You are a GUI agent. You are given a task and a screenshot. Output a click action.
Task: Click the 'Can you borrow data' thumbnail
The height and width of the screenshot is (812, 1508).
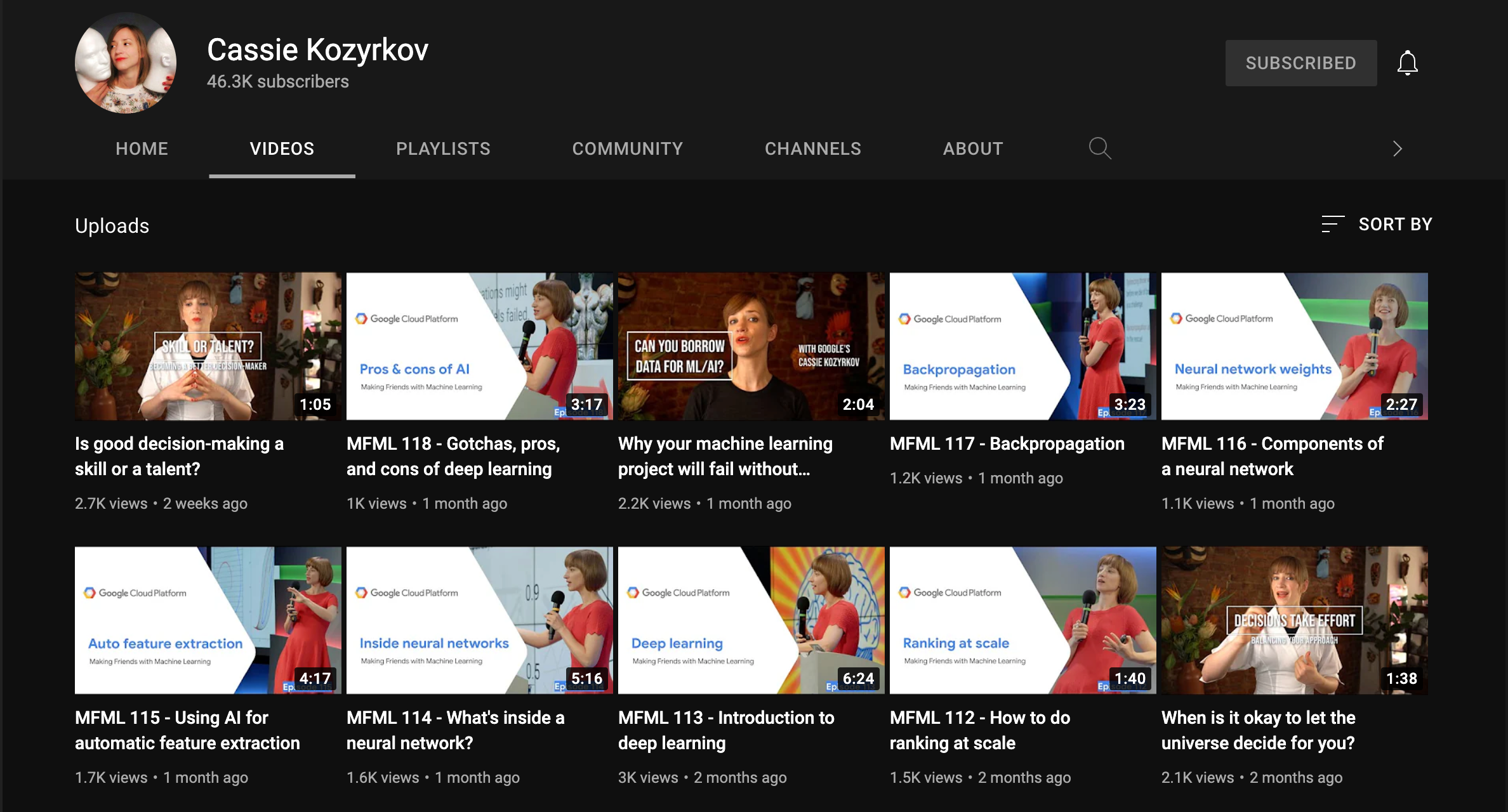[x=751, y=346]
